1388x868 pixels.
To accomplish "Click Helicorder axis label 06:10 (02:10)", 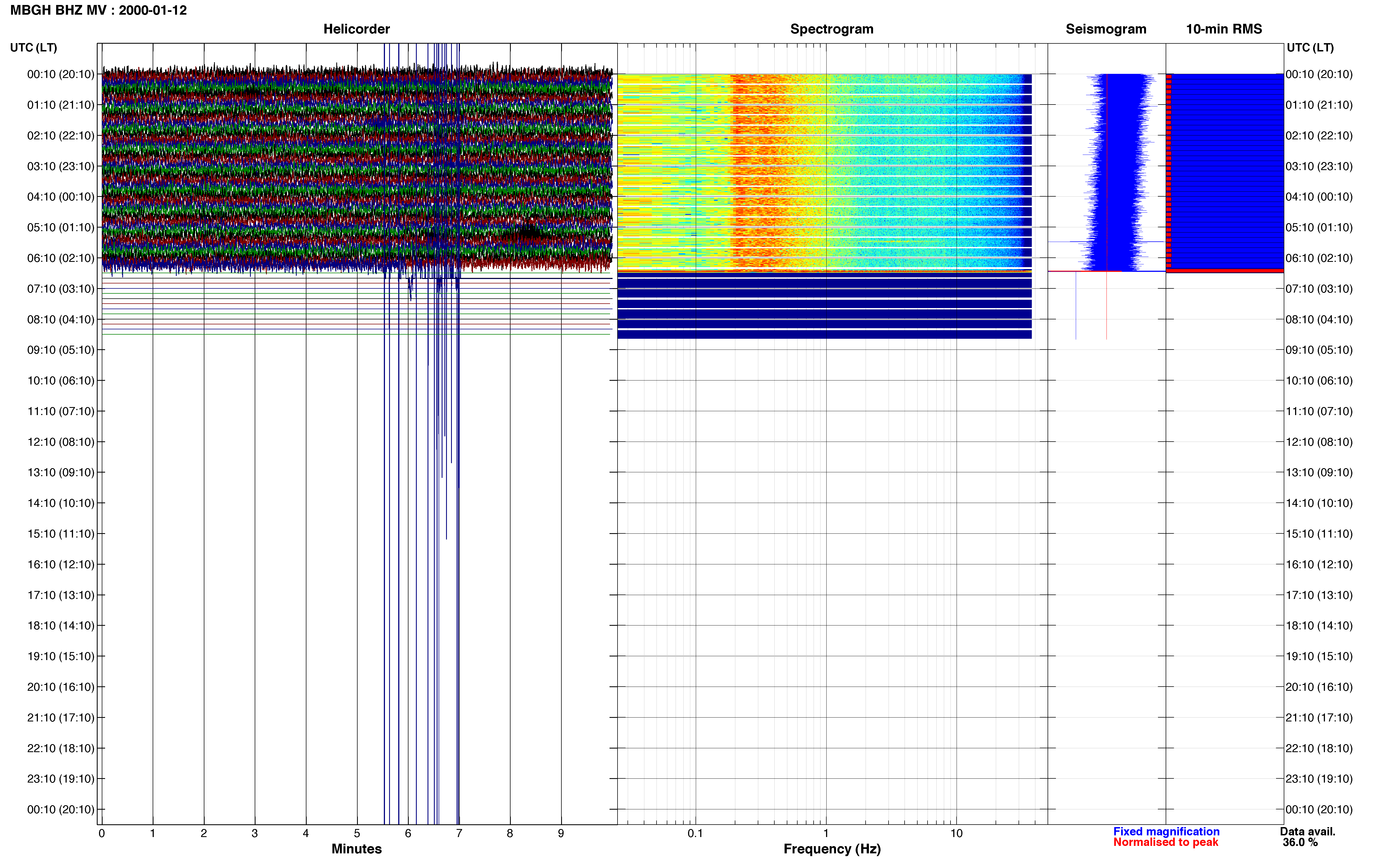I will click(61, 258).
